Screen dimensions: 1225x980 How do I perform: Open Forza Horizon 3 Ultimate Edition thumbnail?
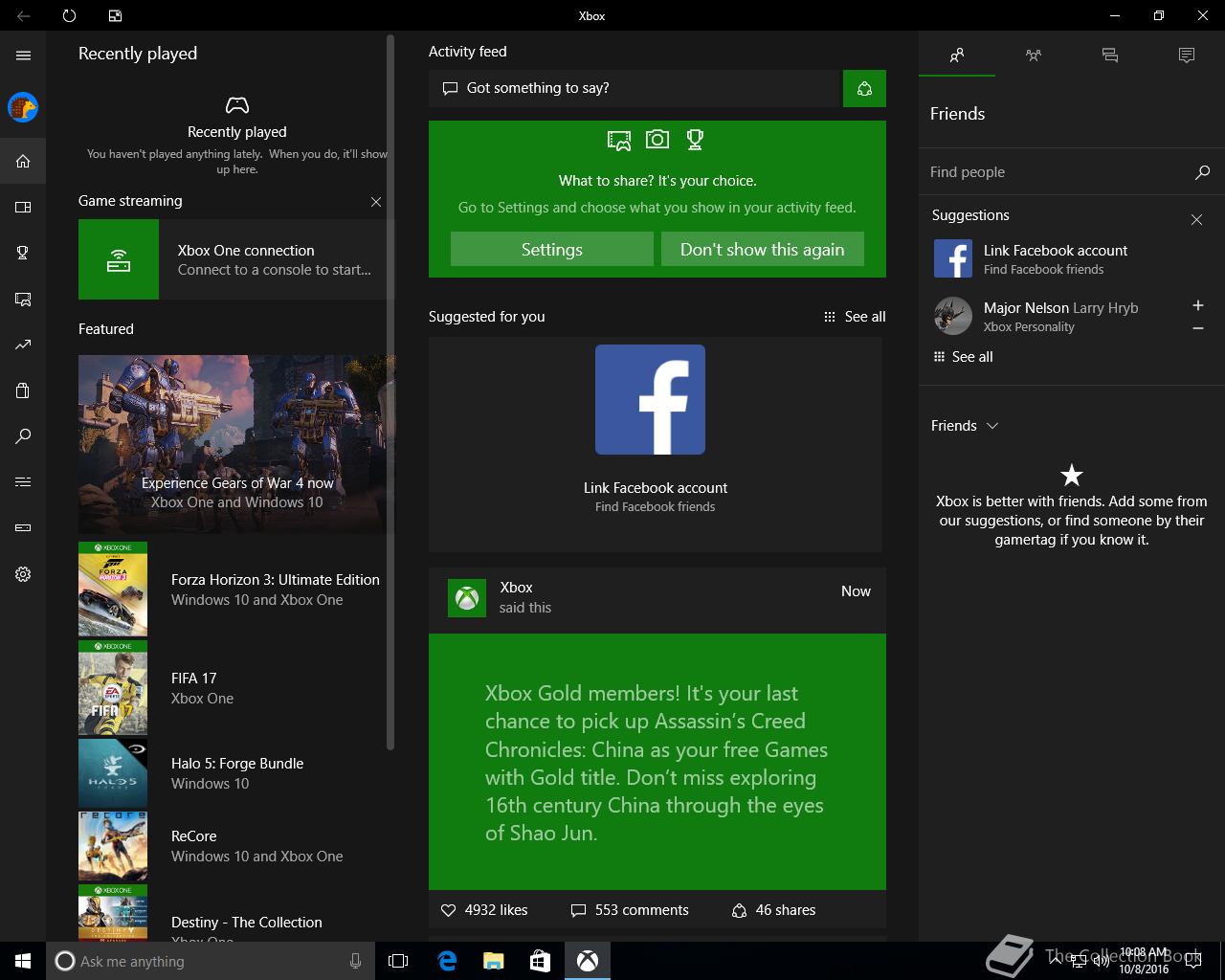pyautogui.click(x=113, y=590)
